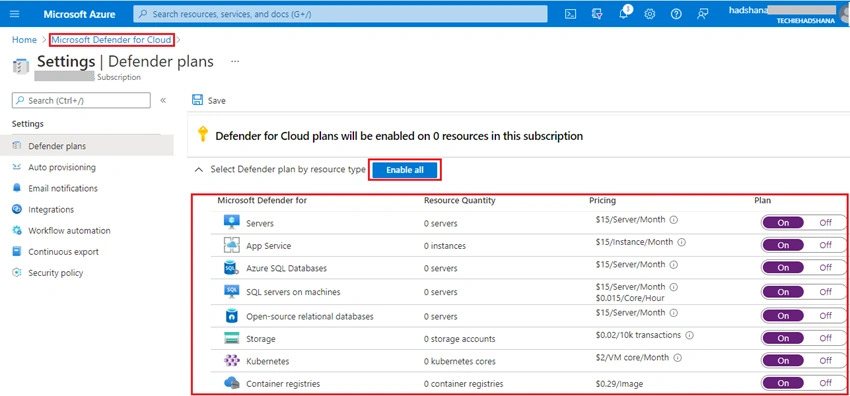Click the Servers resource icon

pos(231,222)
